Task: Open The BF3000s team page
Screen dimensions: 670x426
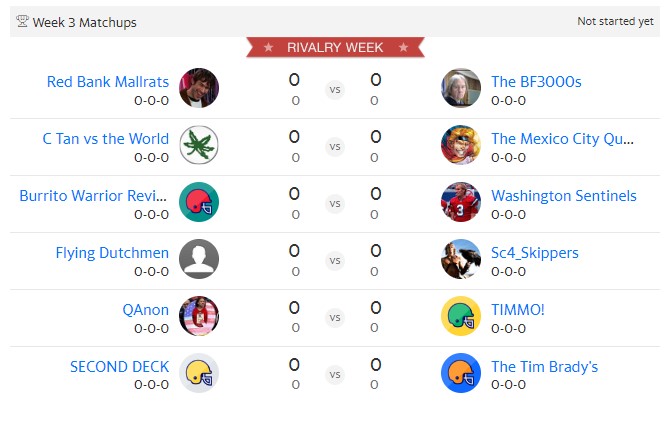Action: point(536,82)
